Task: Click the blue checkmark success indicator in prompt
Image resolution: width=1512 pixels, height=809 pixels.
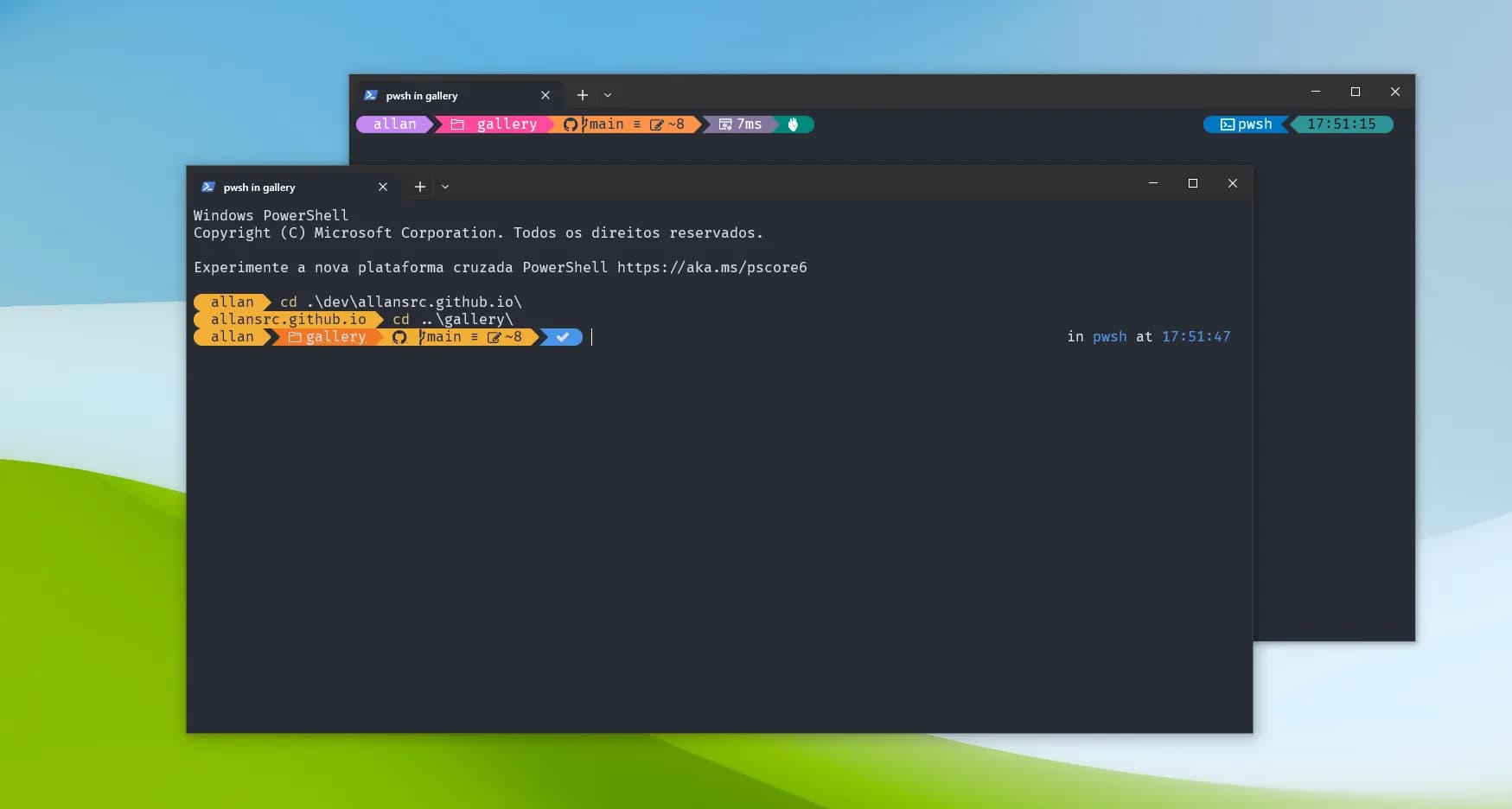Action: pos(562,337)
